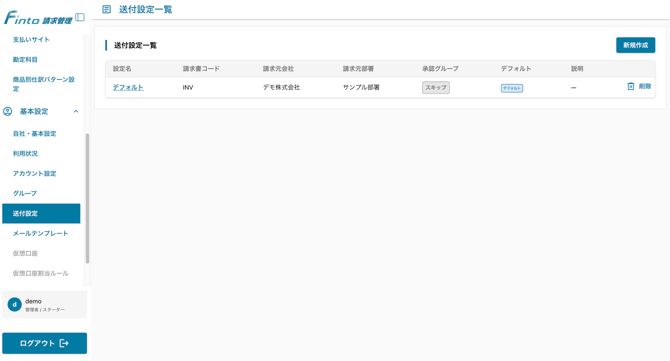Click the デフォルト column header
The width and height of the screenshot is (670, 361).
[x=516, y=69]
